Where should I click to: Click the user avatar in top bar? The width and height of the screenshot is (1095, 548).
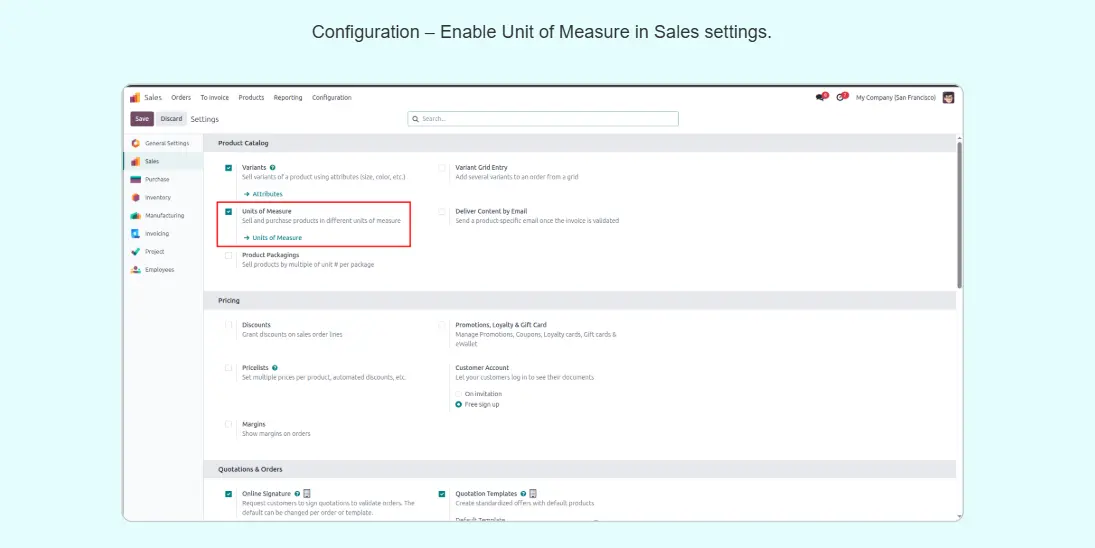[x=948, y=97]
